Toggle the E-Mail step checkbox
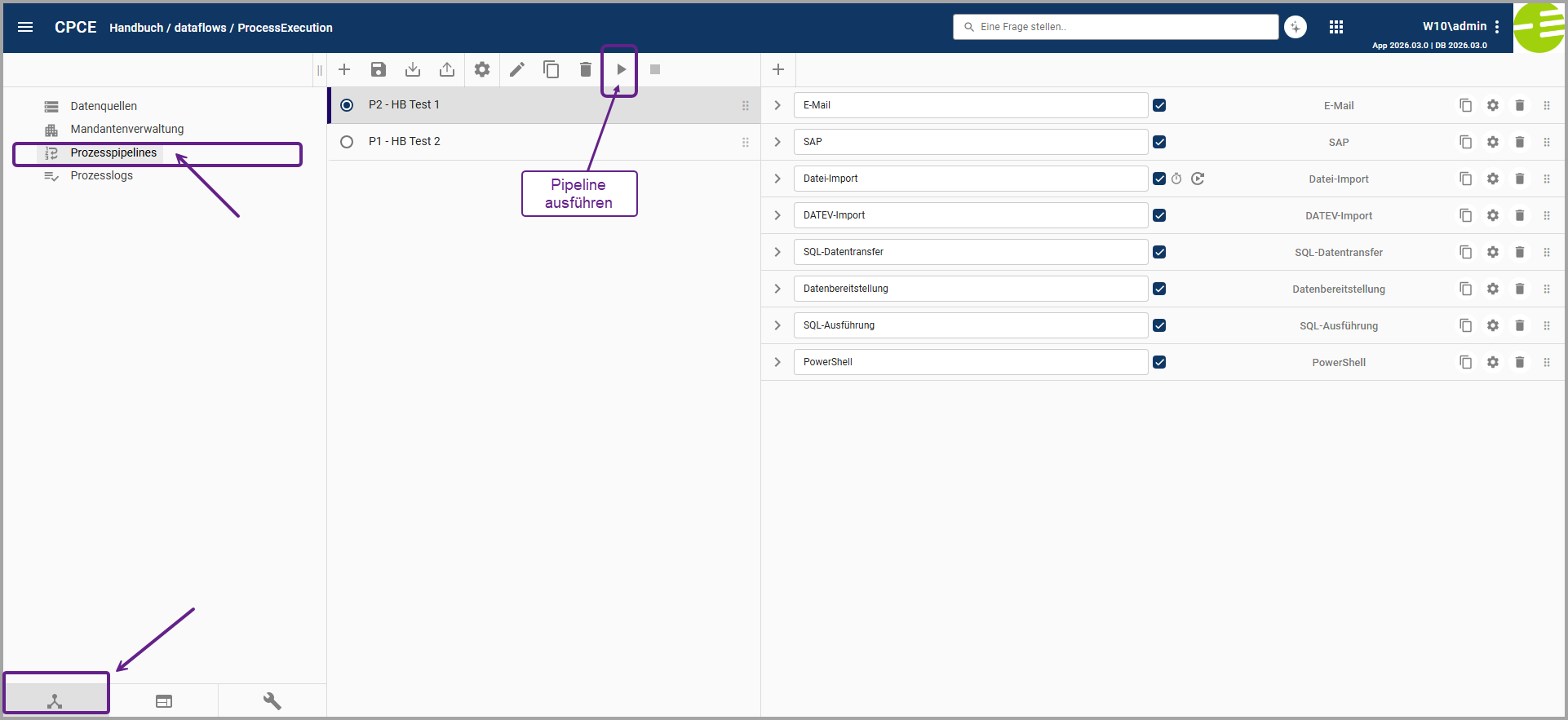 [1159, 105]
